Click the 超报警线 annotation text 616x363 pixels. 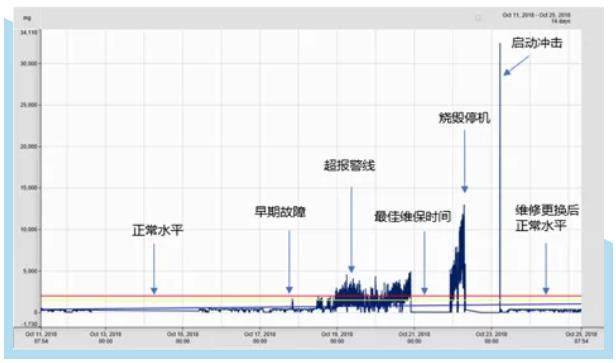pyautogui.click(x=349, y=165)
